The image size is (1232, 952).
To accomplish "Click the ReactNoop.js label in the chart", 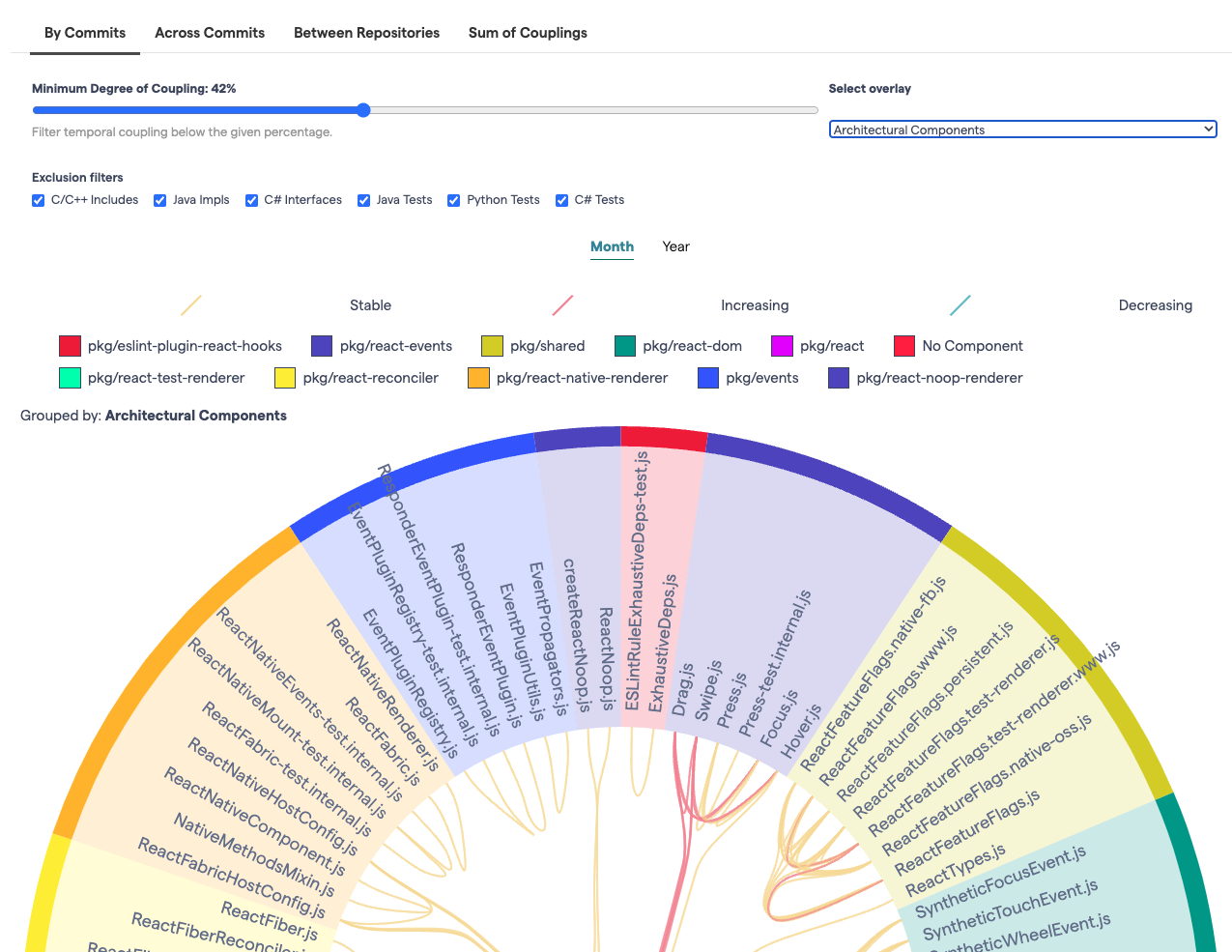I will click(x=606, y=659).
